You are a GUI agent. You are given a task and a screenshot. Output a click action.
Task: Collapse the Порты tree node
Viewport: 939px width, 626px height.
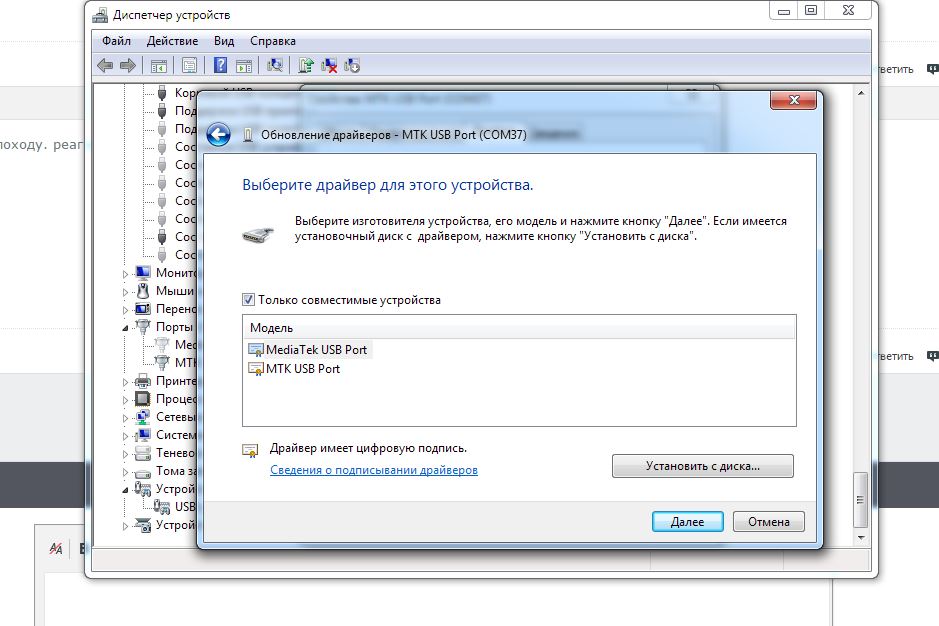[x=126, y=328]
